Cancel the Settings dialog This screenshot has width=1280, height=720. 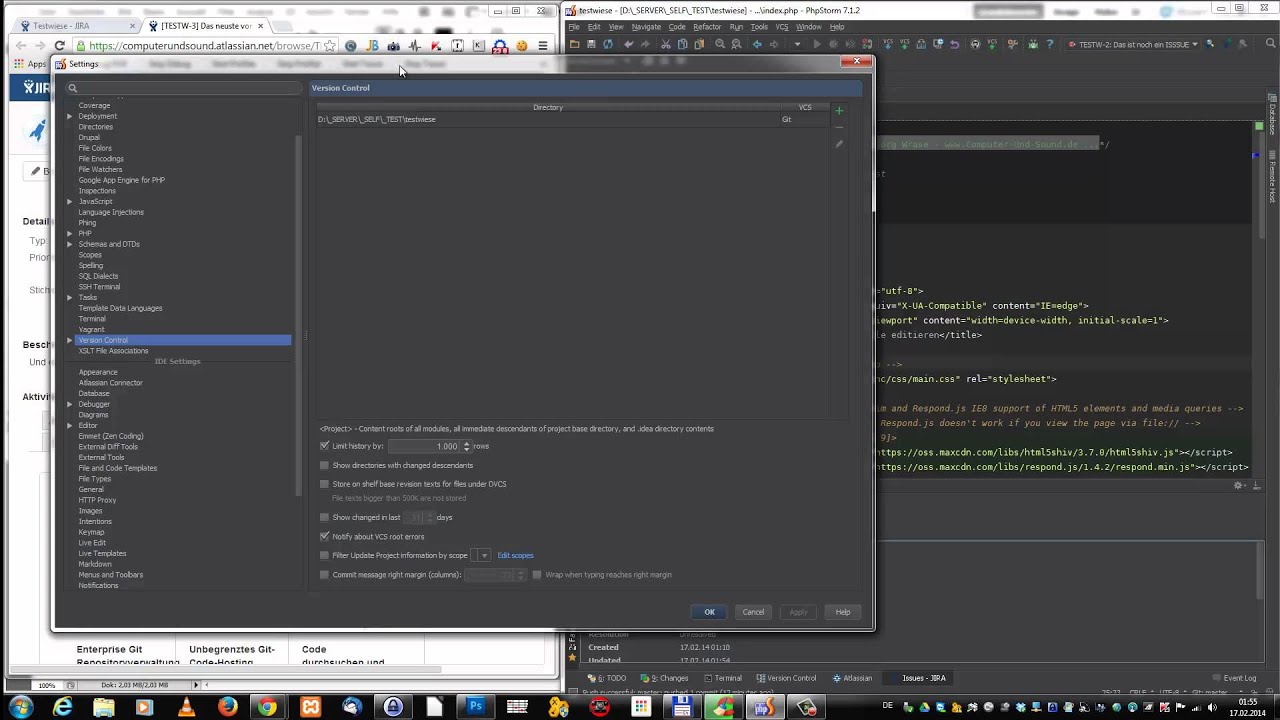click(x=753, y=612)
